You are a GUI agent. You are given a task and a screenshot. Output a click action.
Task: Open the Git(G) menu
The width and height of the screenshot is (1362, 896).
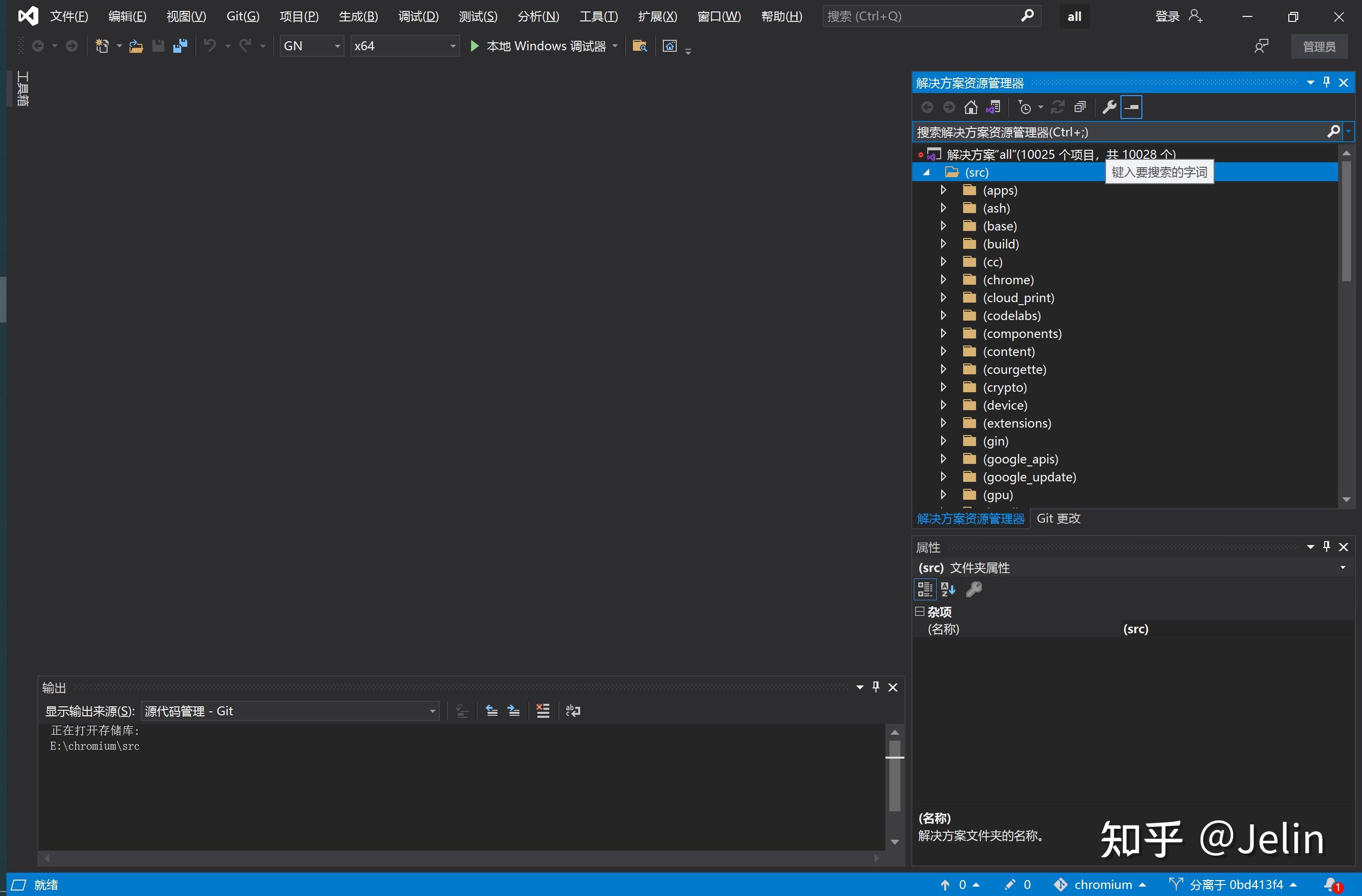click(x=243, y=16)
